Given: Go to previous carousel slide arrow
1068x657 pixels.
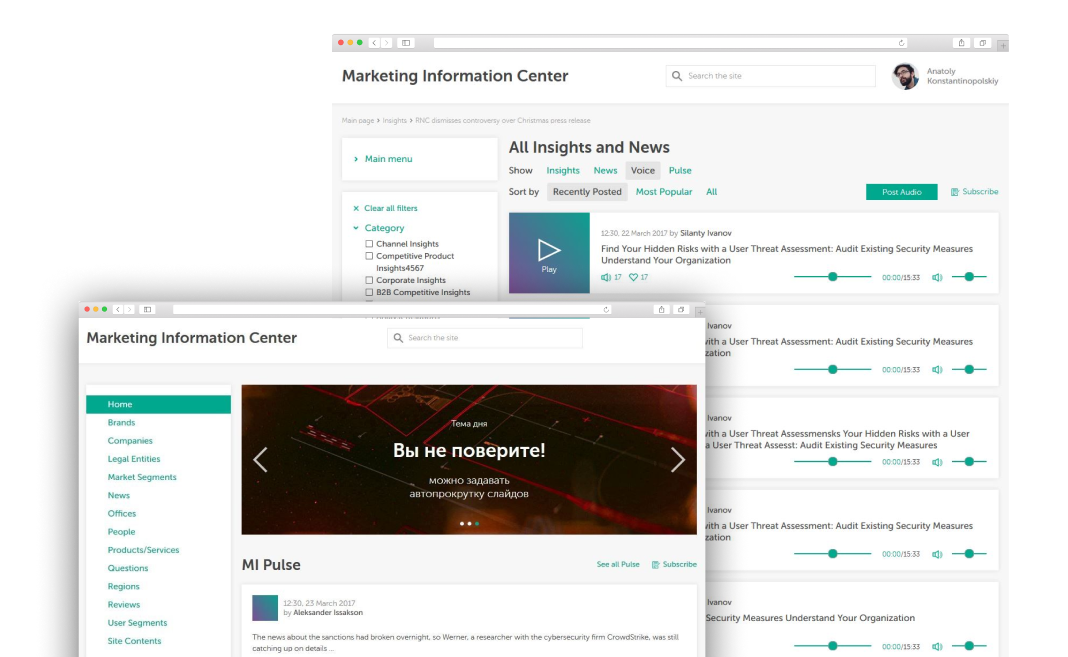Looking at the screenshot, I should tap(260, 460).
